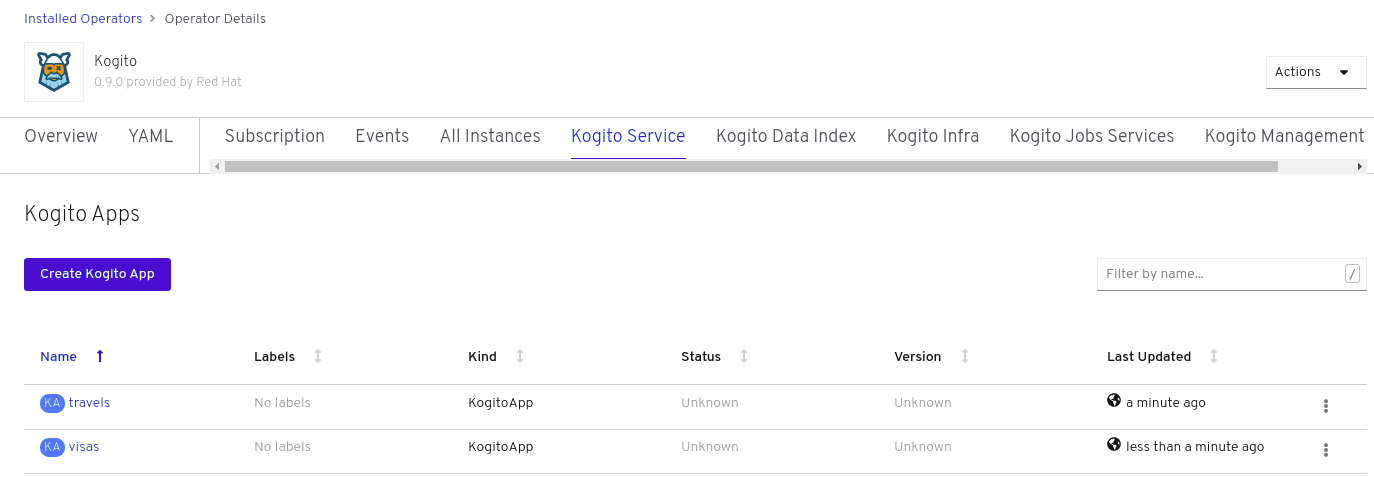Viewport: 1374px width, 477px height.
Task: Switch to the Overview tab
Action: click(61, 136)
